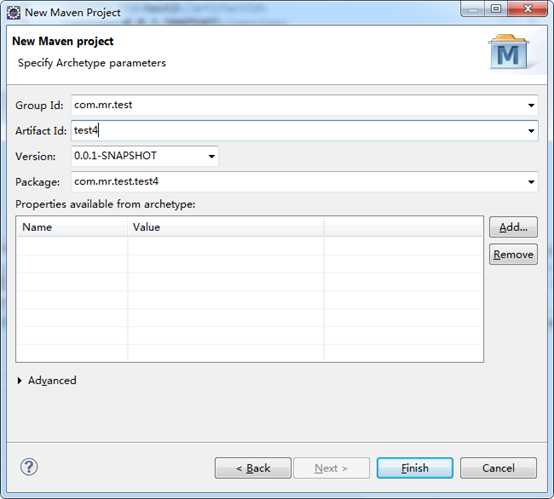
Task: Go back with the < Back button
Action: click(x=253, y=468)
